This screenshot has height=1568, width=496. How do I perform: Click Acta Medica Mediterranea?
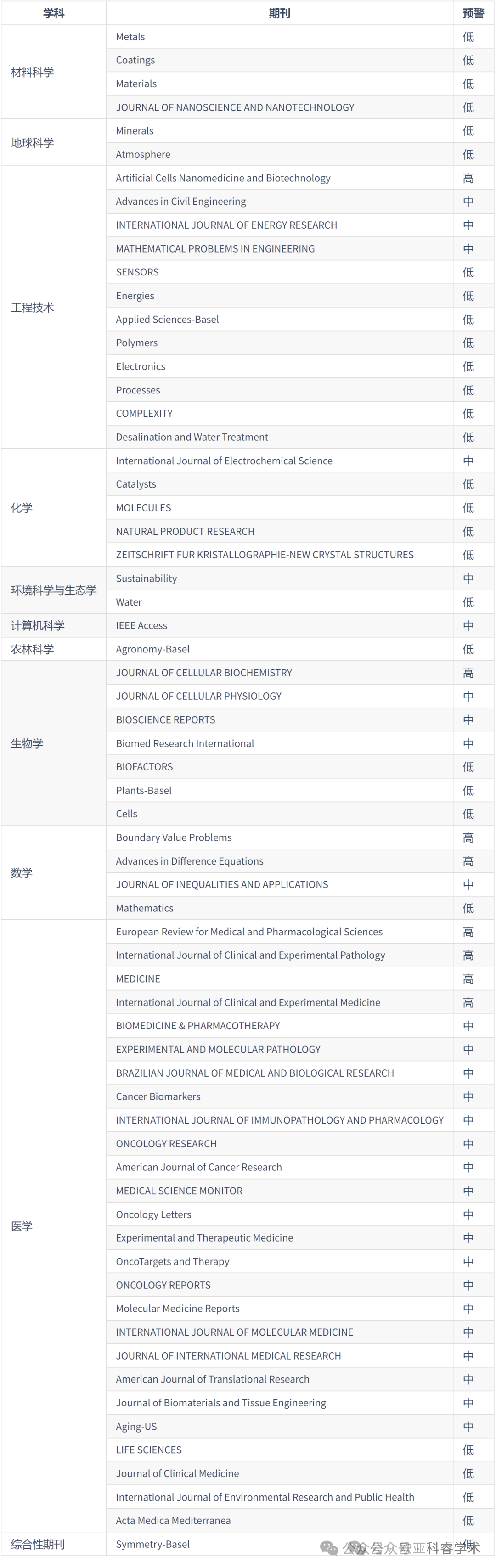coord(173,1521)
